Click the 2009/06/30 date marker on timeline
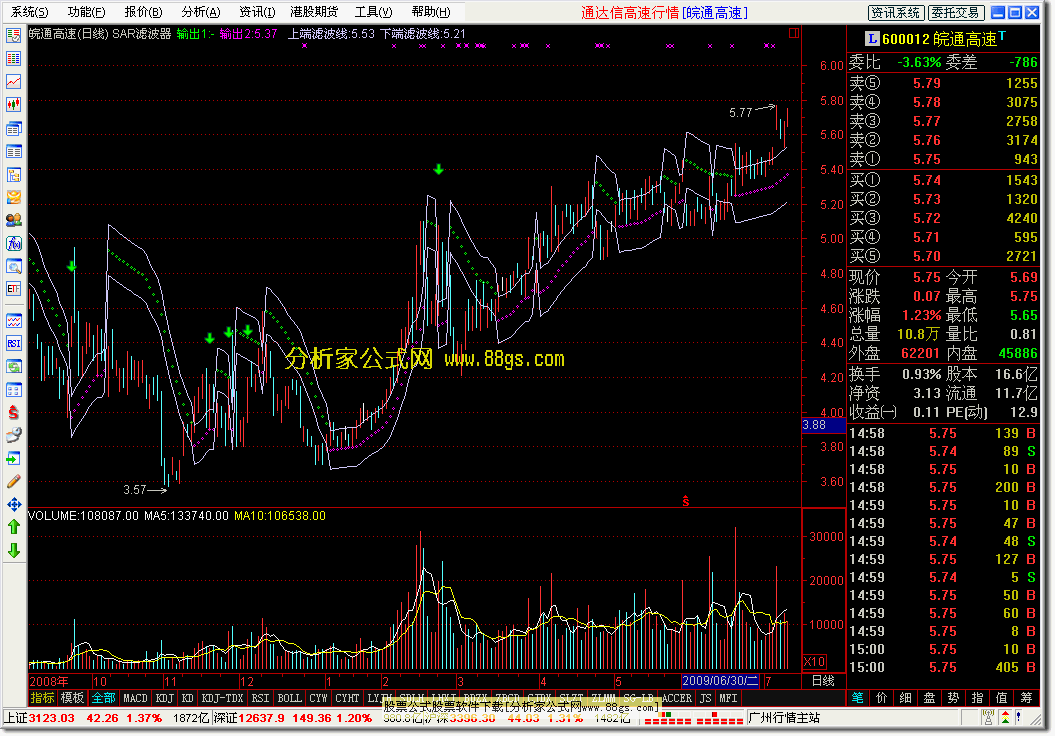The image size is (1055, 736). click(720, 681)
